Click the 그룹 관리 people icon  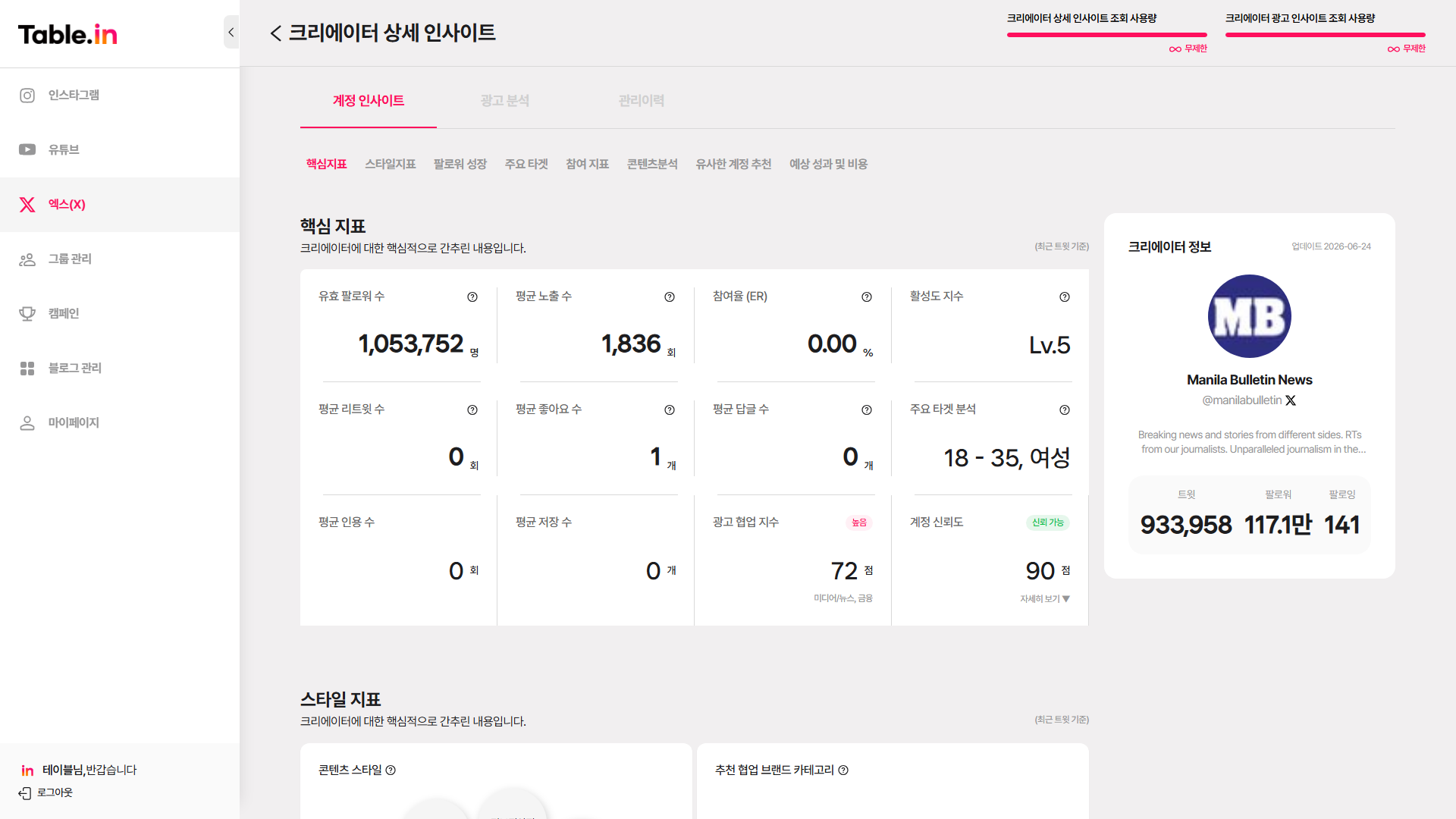(27, 259)
